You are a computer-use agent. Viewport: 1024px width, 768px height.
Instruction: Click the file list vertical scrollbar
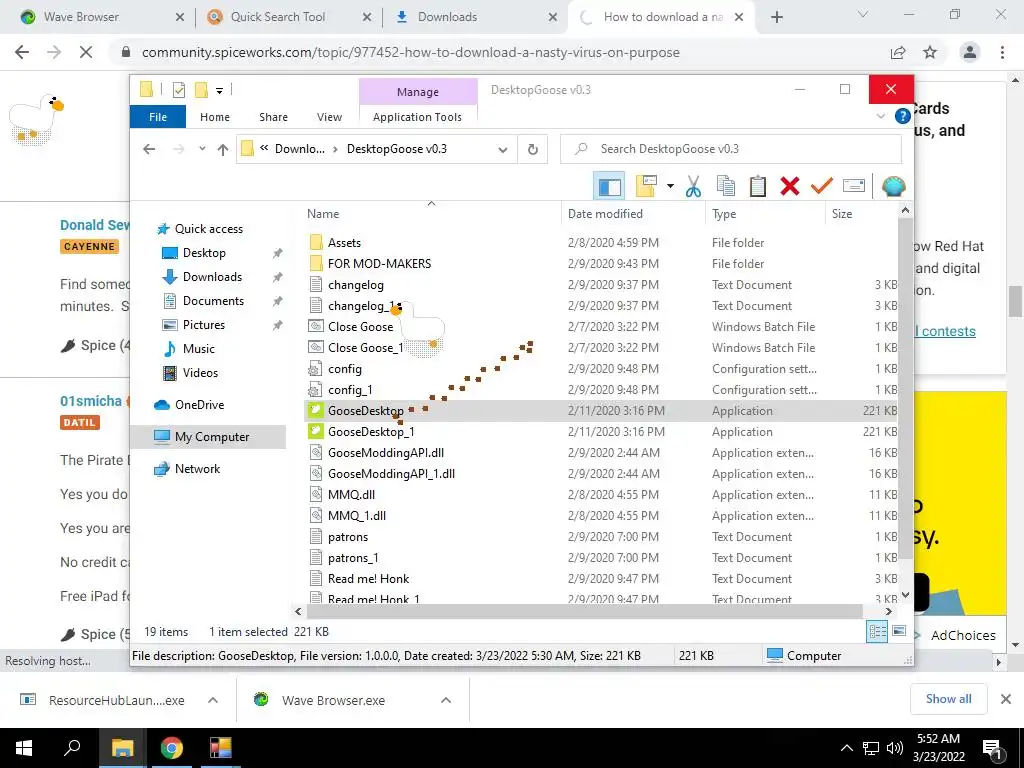coord(905,389)
